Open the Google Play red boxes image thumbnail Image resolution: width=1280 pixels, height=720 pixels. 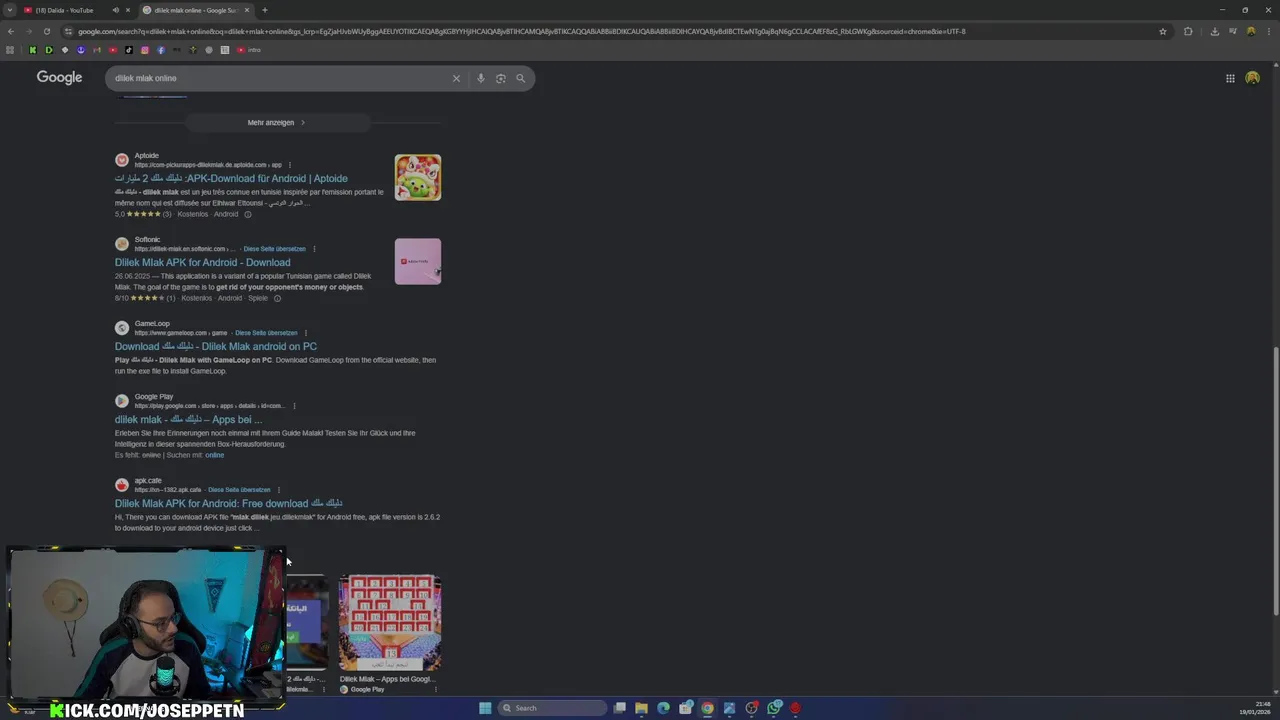click(390, 622)
